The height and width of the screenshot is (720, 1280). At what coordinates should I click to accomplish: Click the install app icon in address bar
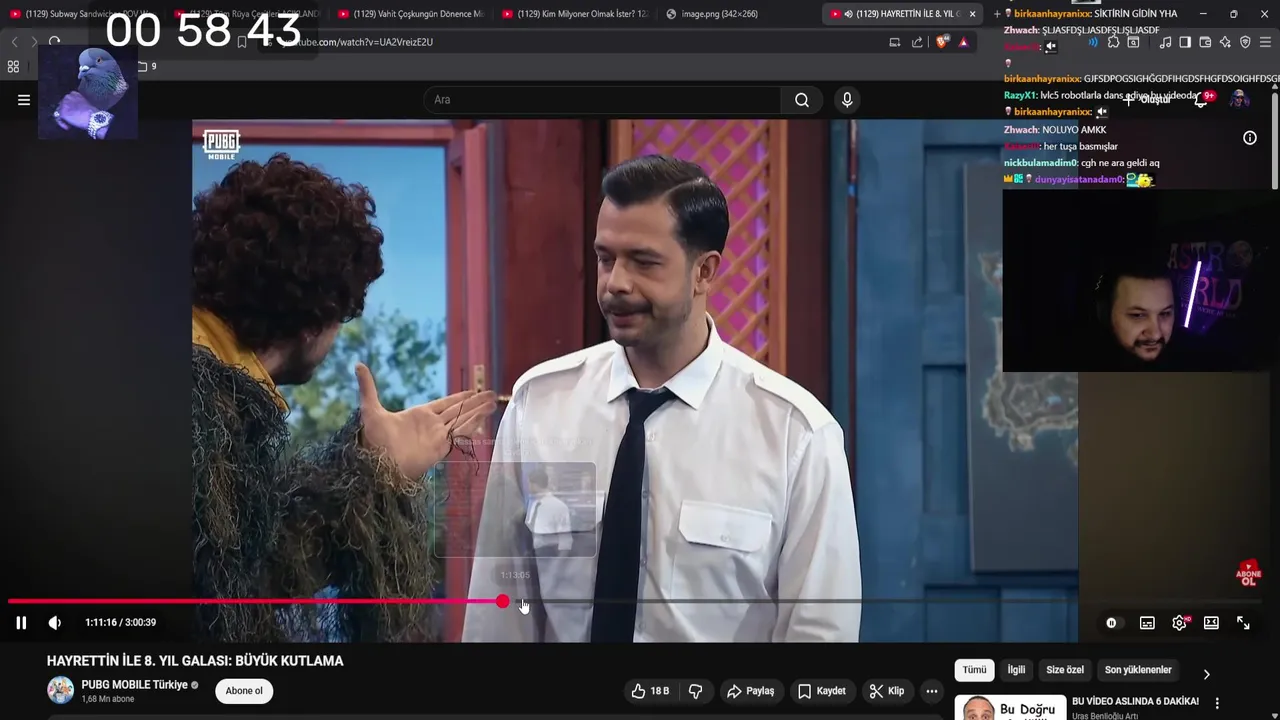point(895,42)
